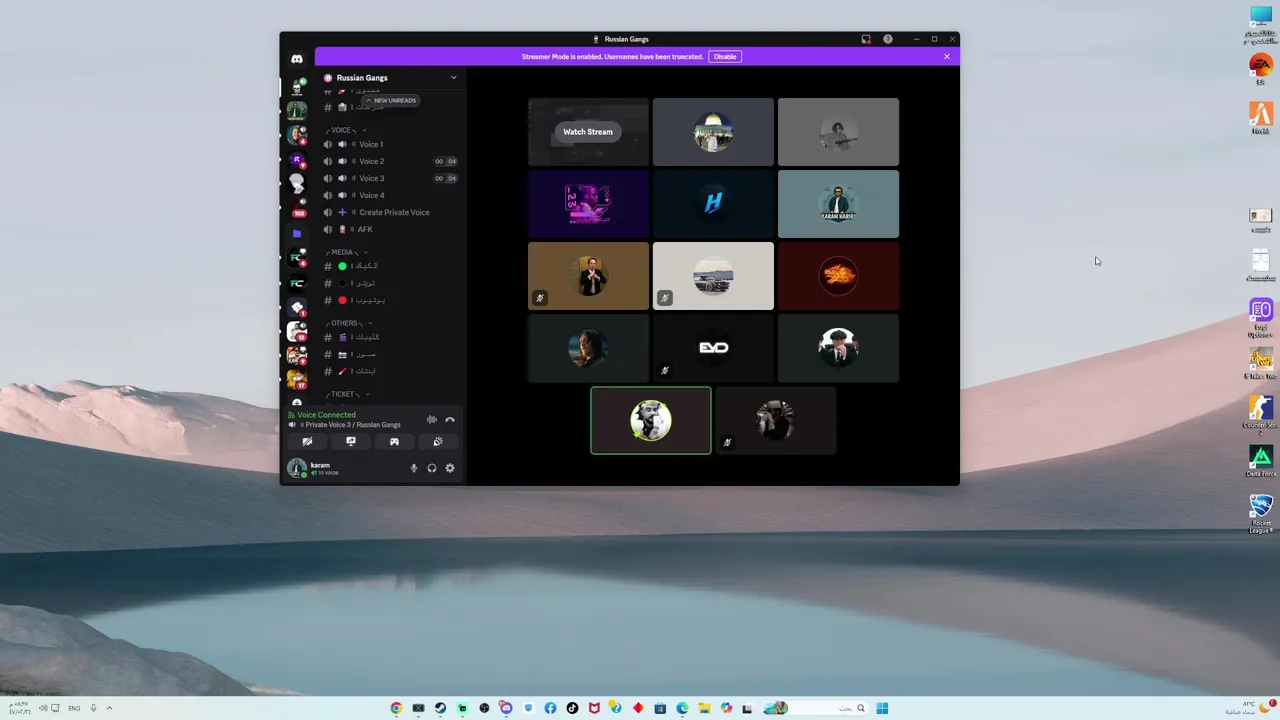Deafen with the headphones icon
1280x720 pixels.
click(432, 468)
